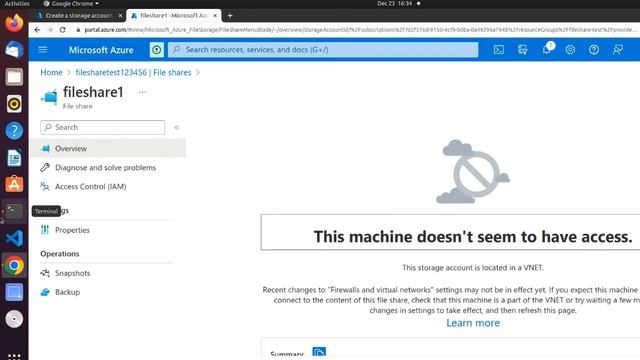This screenshot has width=640, height=360.
Task: Click the Search resources, services, and docs box
Action: (323, 50)
